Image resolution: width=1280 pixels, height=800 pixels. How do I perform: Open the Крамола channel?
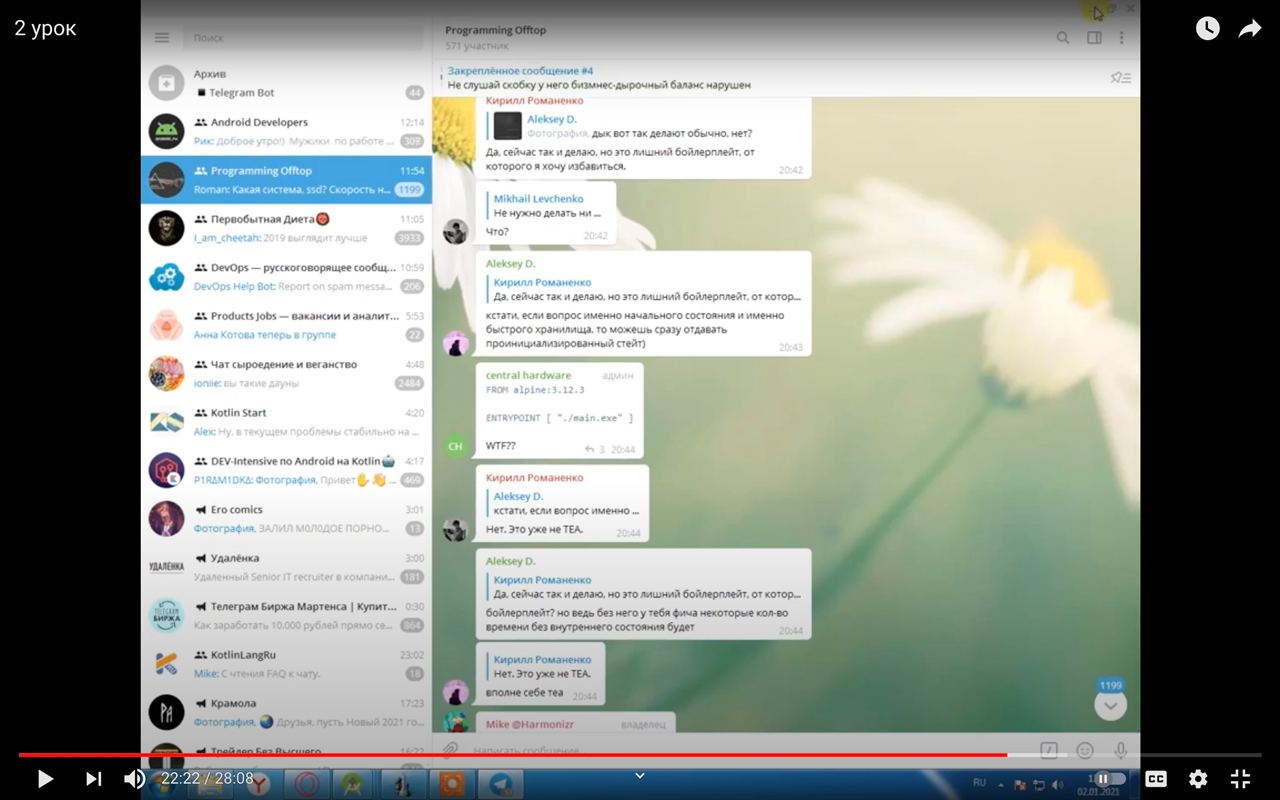click(x=286, y=712)
